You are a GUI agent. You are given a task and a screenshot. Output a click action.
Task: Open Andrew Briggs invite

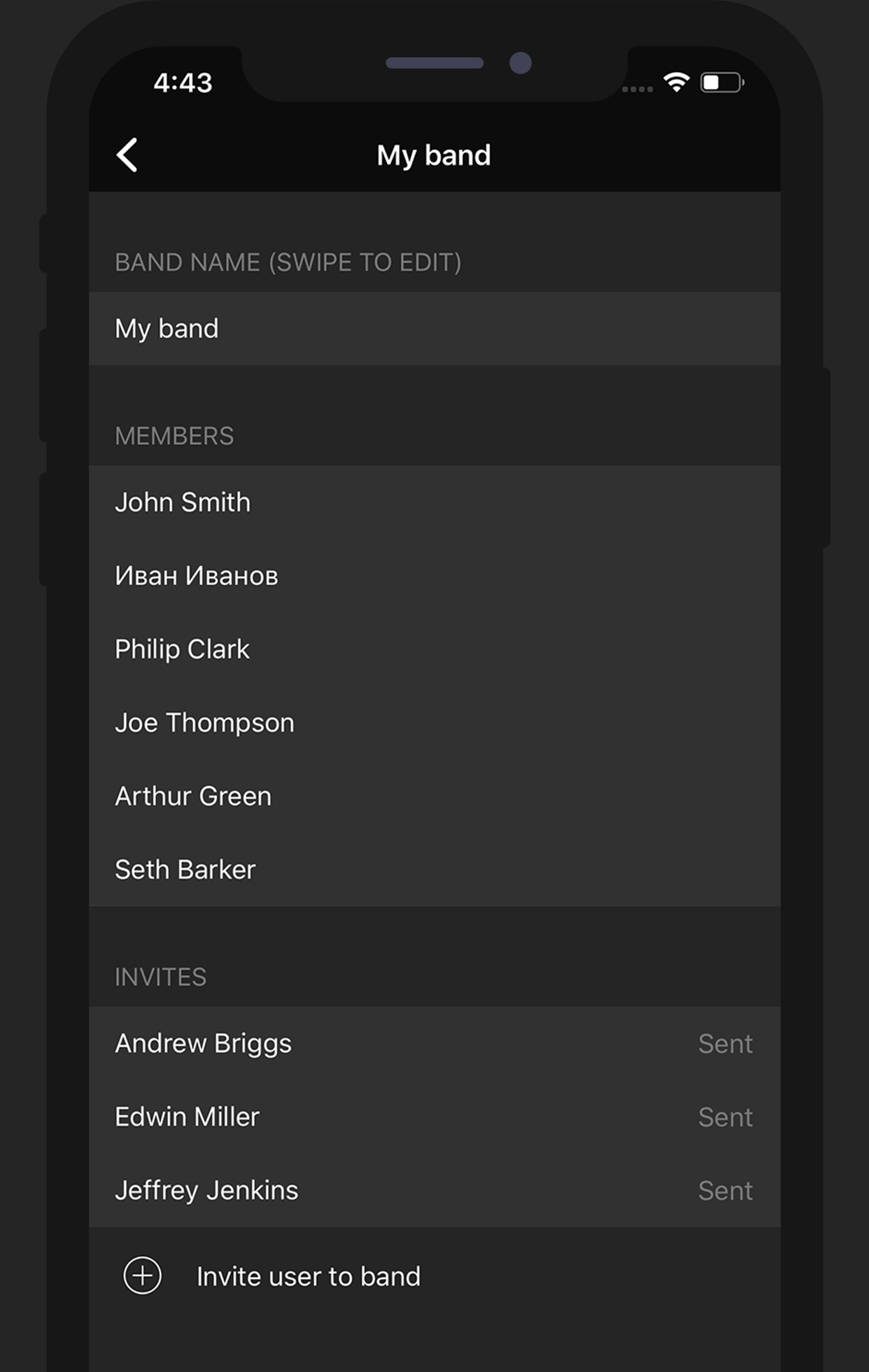click(434, 1043)
